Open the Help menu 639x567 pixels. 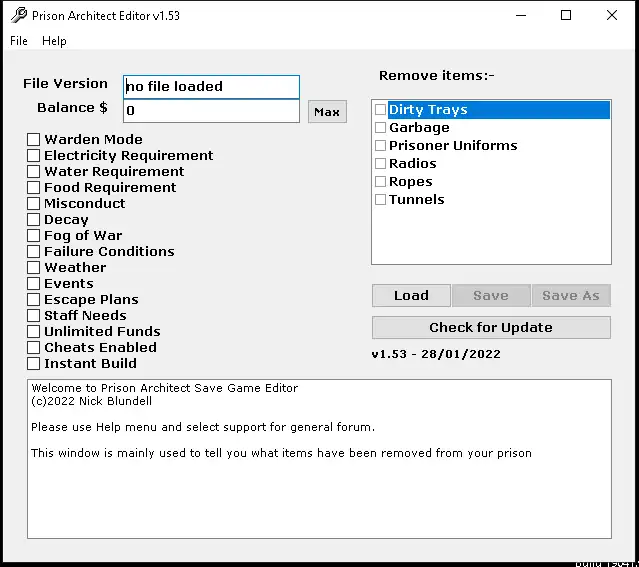click(x=54, y=41)
